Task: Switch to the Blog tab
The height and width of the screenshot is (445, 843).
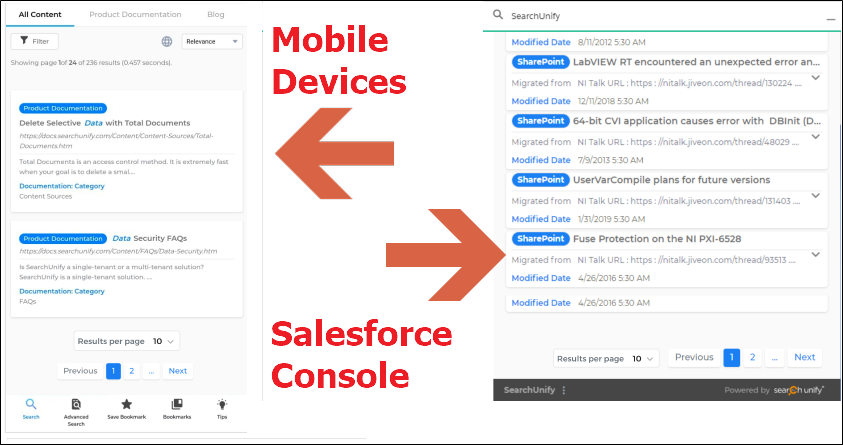Action: [x=216, y=15]
